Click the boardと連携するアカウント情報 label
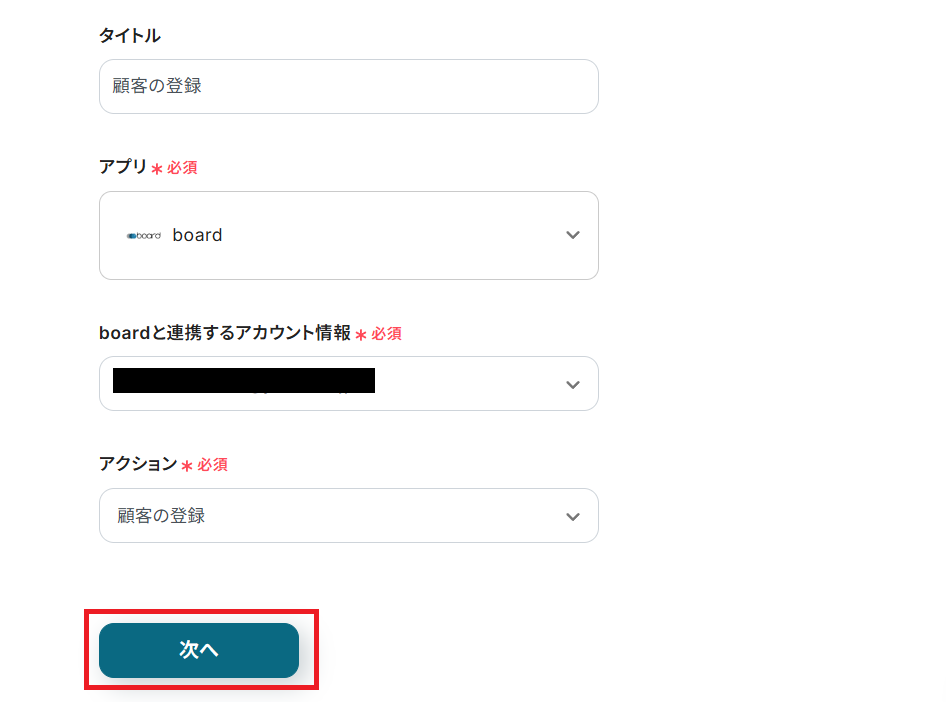Screen dimensions: 946x702 tap(225, 333)
